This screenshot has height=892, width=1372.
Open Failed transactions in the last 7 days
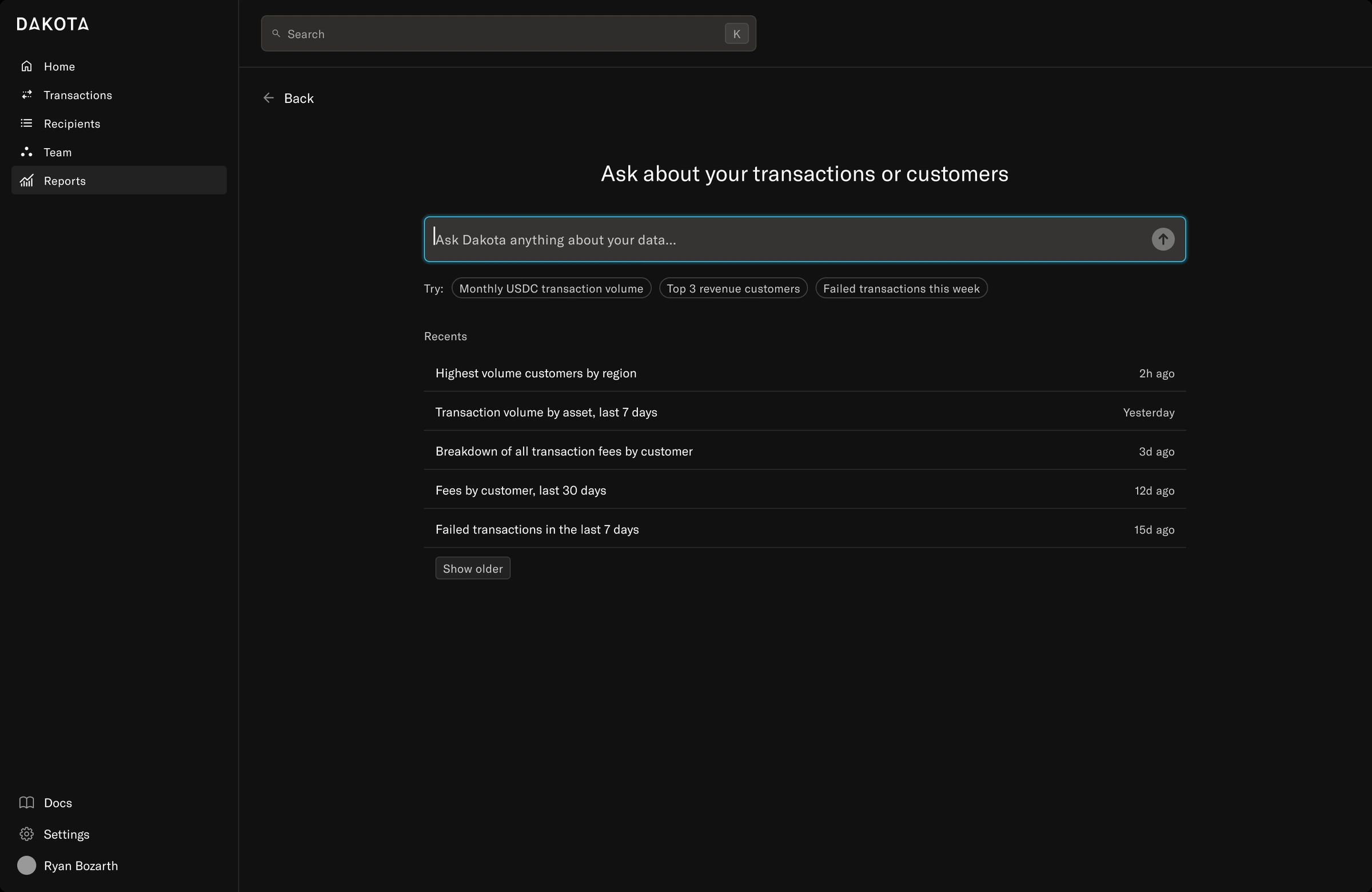[805, 529]
